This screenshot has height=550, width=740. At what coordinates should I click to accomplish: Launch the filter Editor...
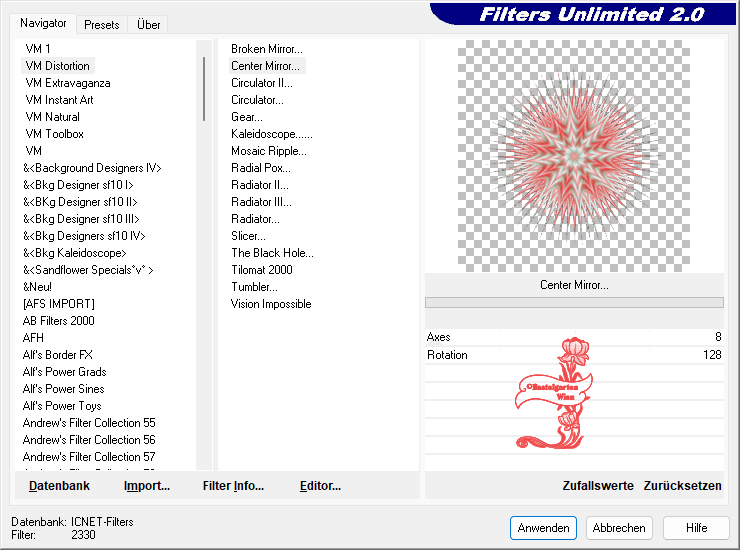tap(320, 486)
